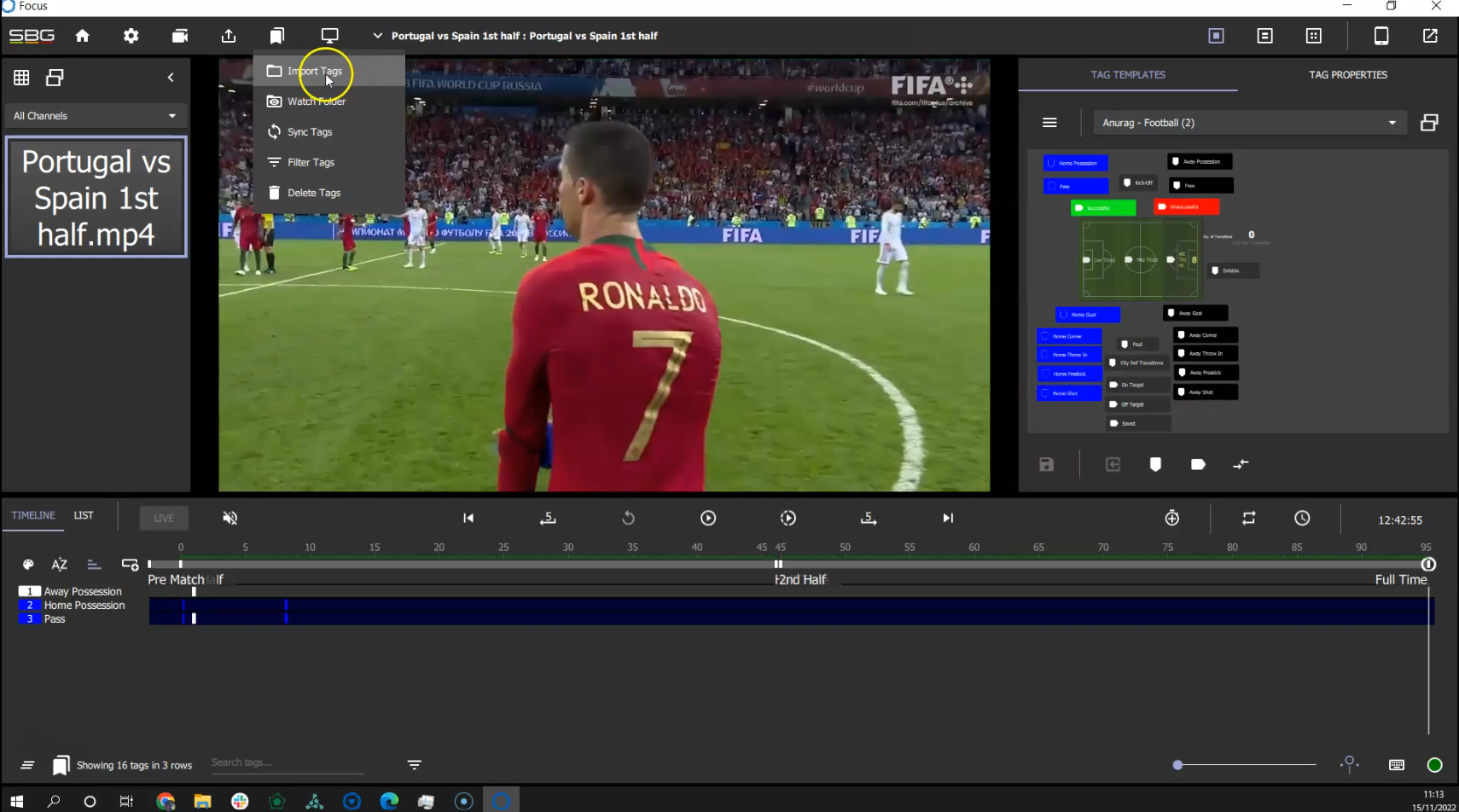Click the export upload icon
Viewport: 1459px width, 812px height.
pos(229,36)
